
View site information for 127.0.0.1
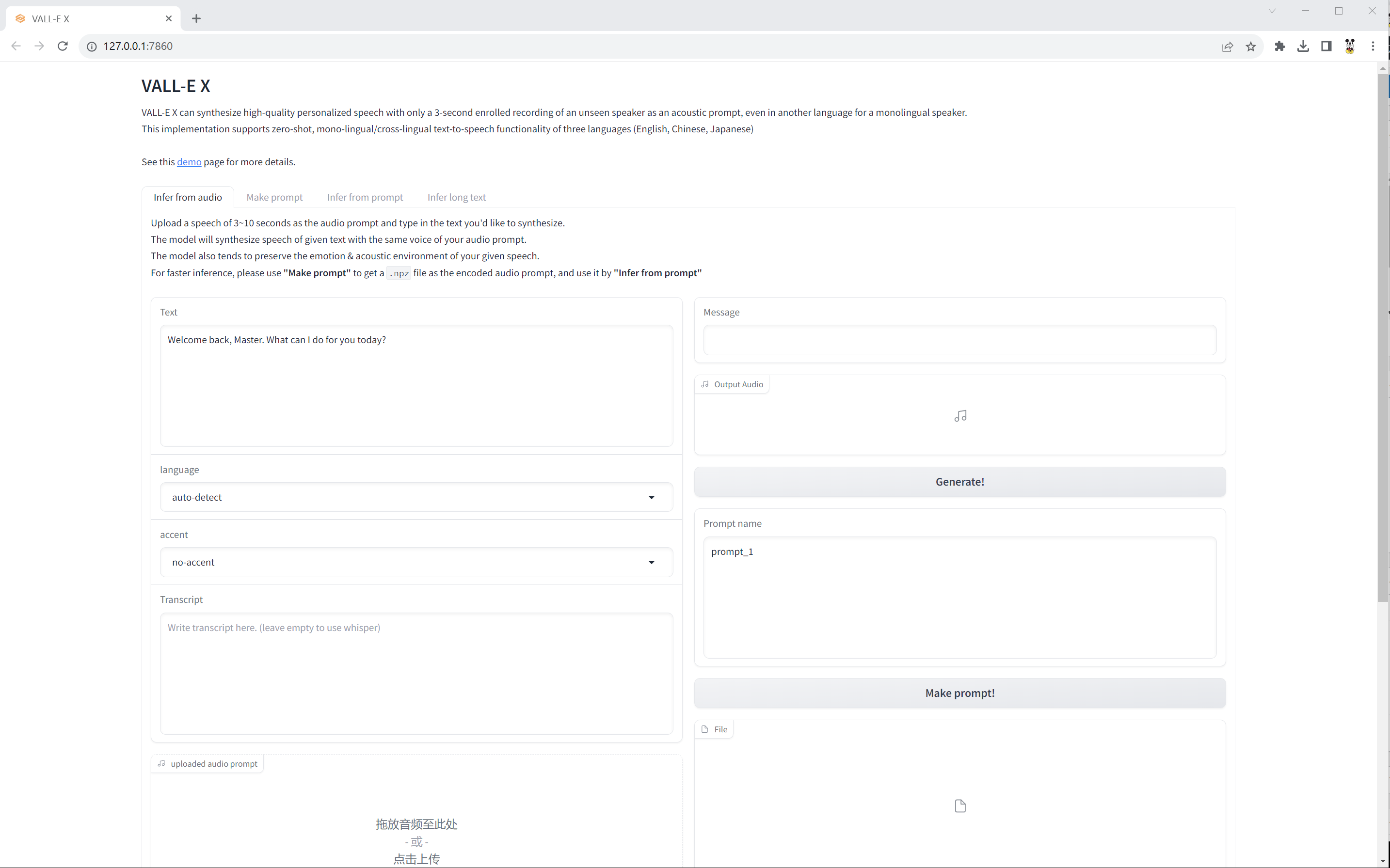[x=92, y=47]
